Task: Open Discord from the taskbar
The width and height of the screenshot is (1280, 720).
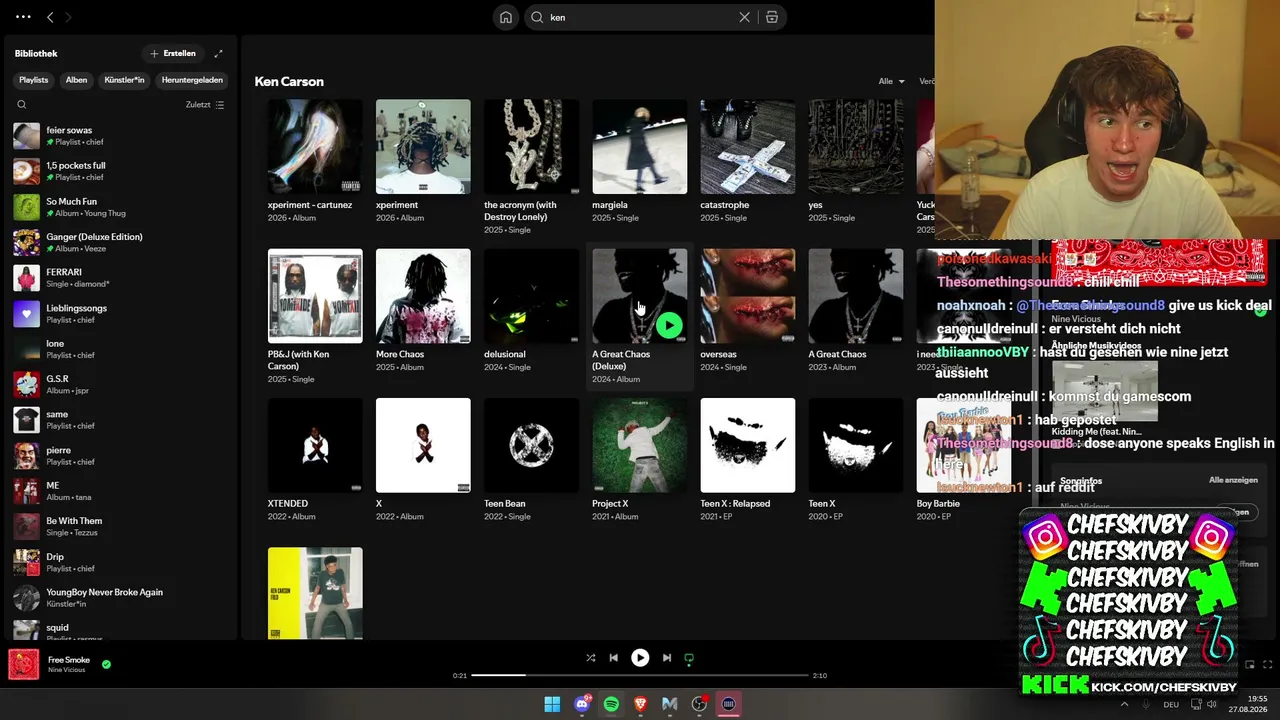Action: 582,704
